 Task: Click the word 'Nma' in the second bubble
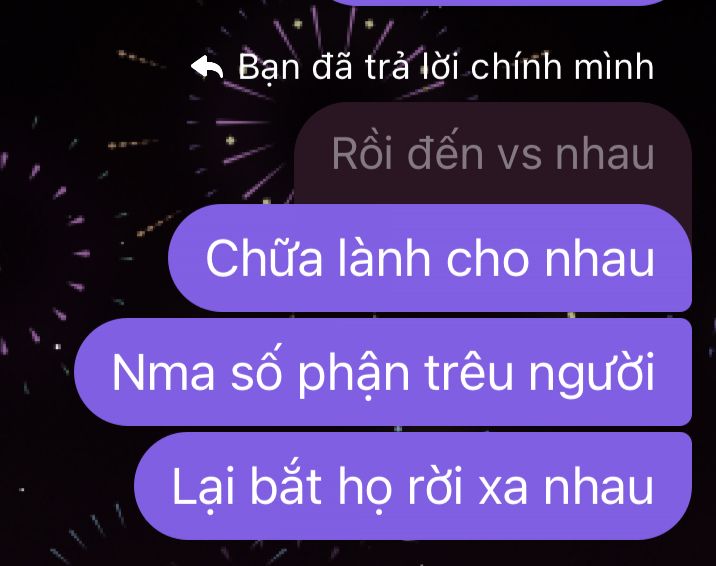[163, 373]
